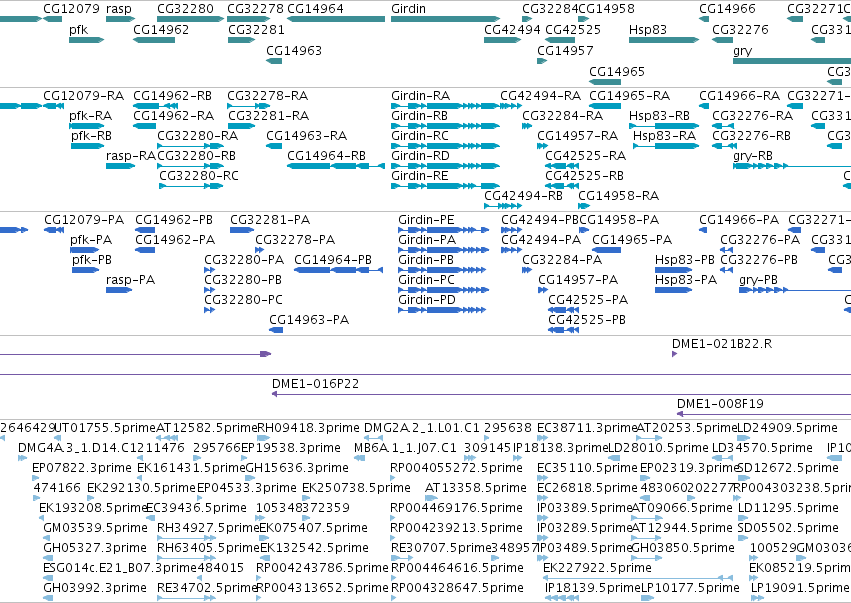Click transcript pfk-RB glyph
This screenshot has height=603, width=851.
(87, 146)
